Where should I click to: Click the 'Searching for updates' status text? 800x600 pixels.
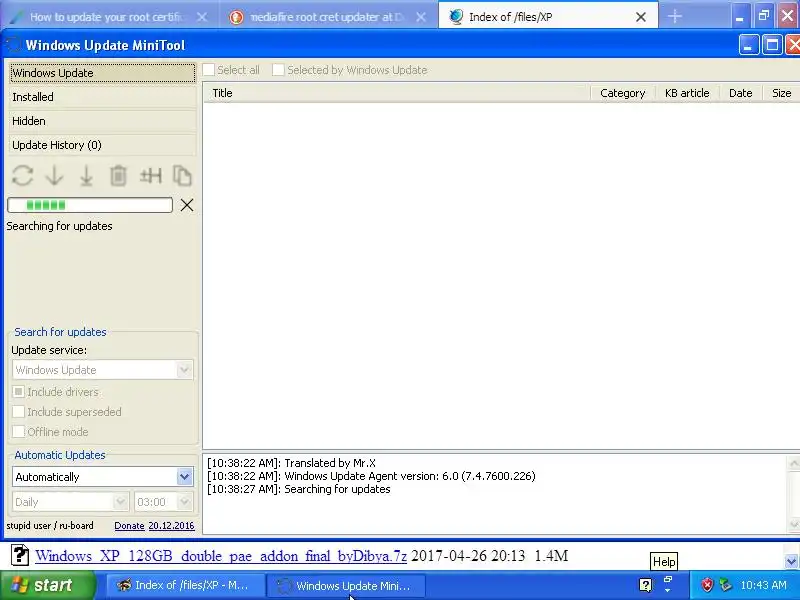59,226
